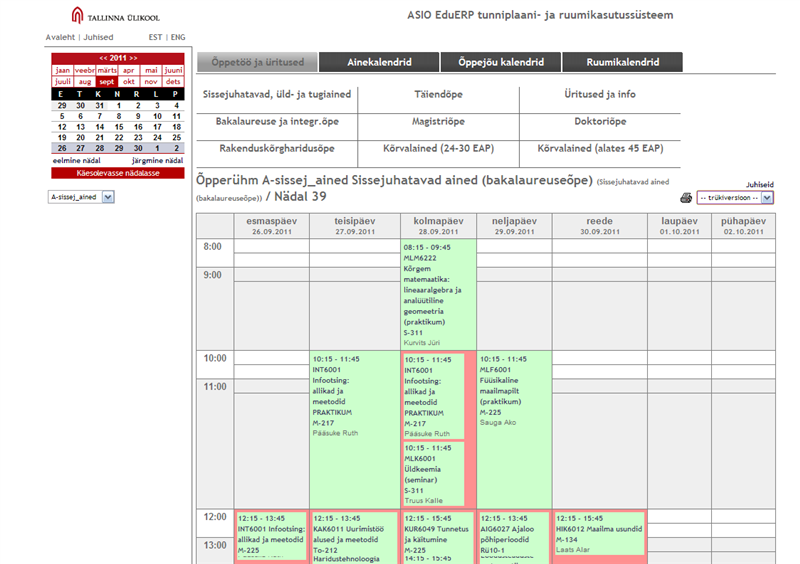Open Täiendõpe category
Screen dimensions: 800x564
click(438, 94)
